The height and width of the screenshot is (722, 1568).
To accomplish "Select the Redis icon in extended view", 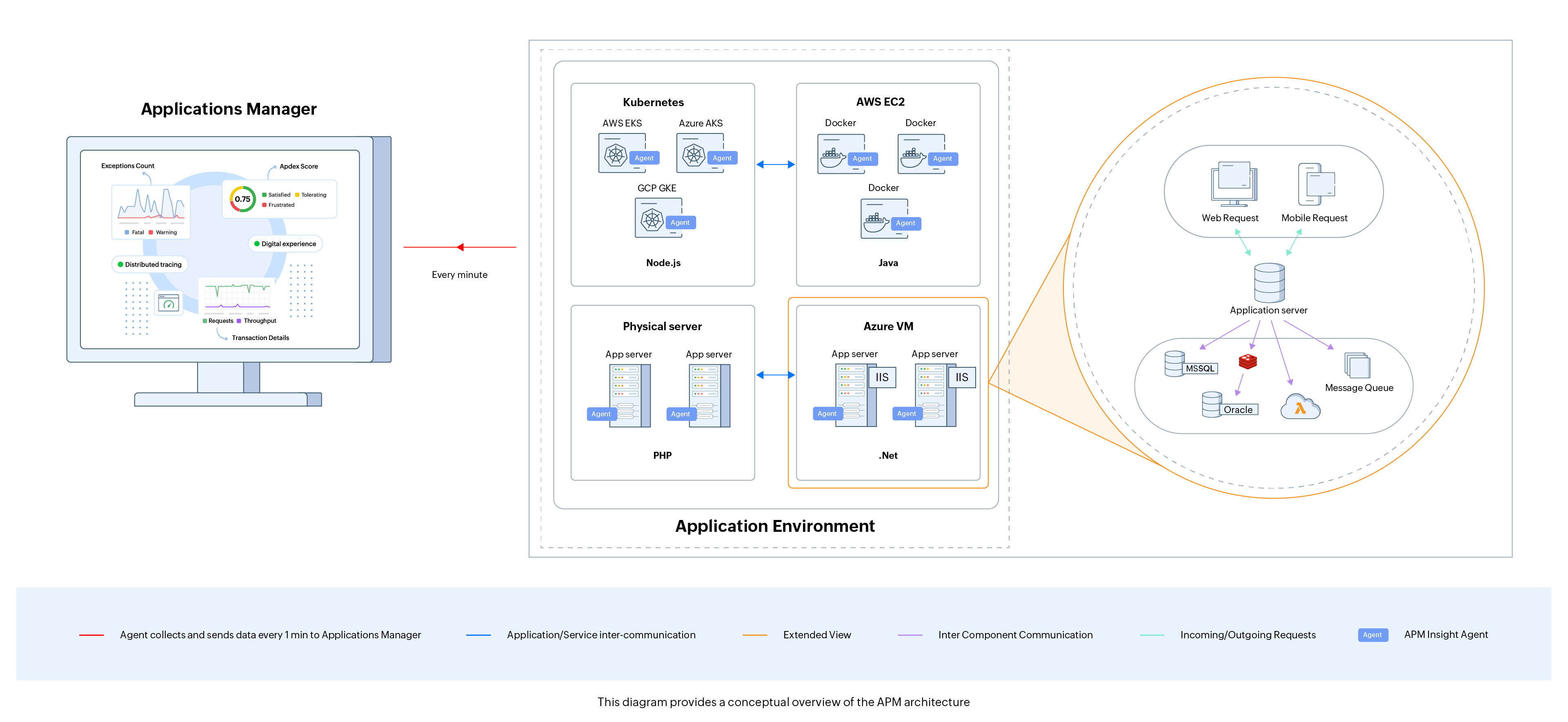I will click(1248, 362).
